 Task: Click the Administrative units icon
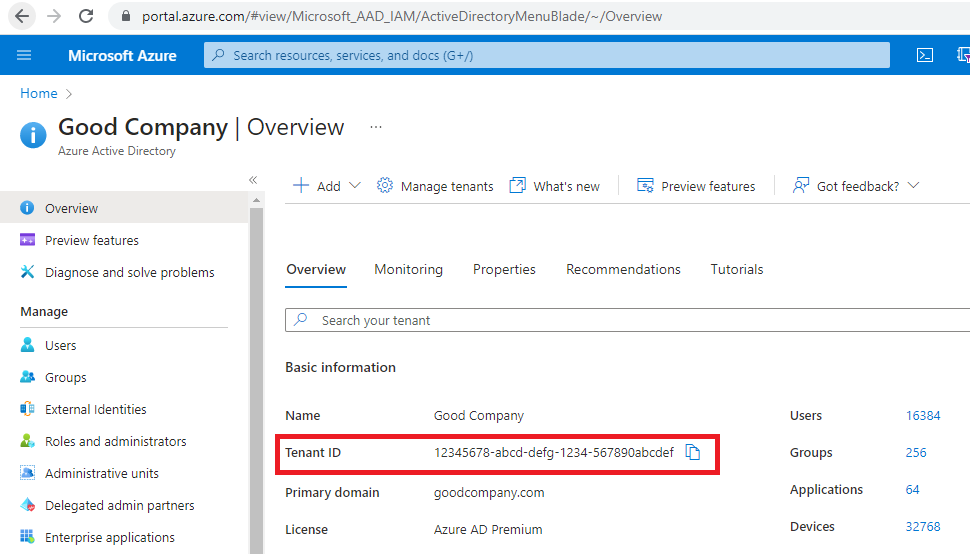coord(27,473)
